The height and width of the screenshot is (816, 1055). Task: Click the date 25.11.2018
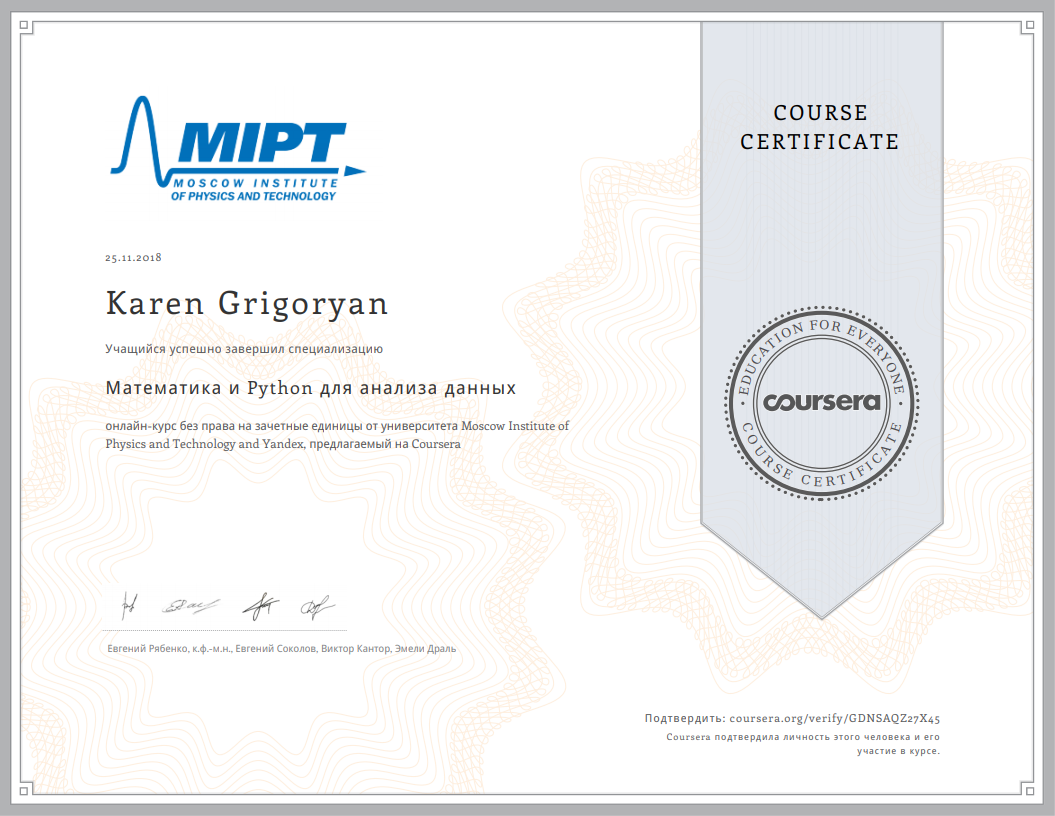pyautogui.click(x=133, y=258)
